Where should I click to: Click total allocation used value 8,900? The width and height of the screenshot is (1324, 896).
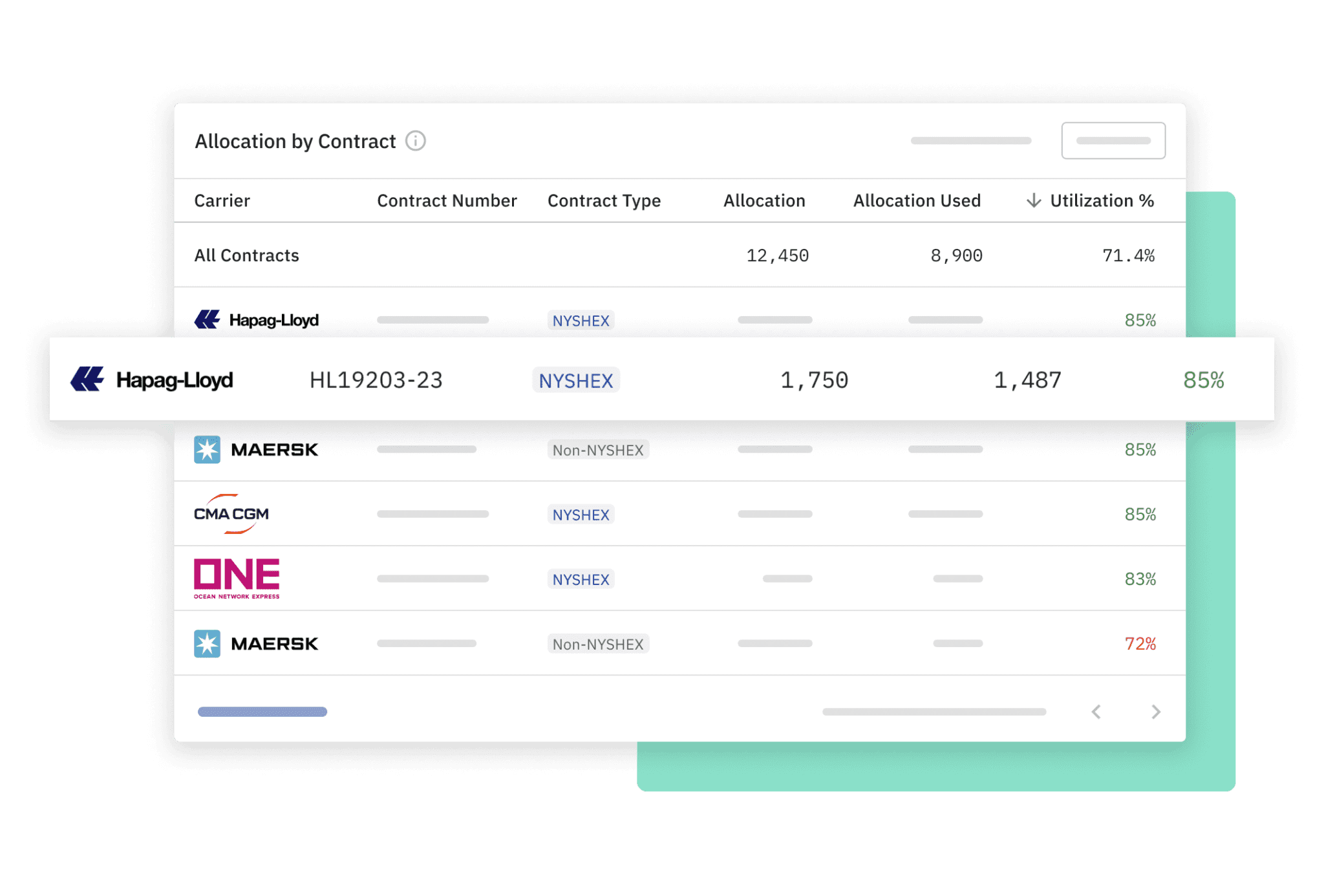956,256
